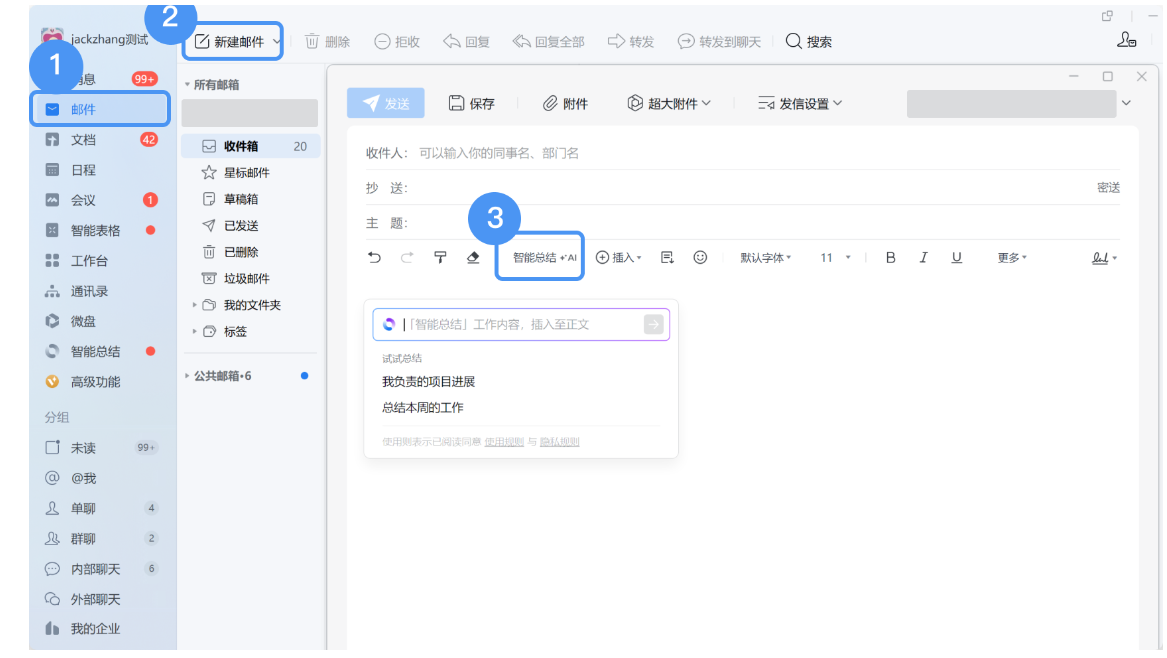This screenshot has width=1167, height=658.
Task: Toggle italic formatting with the I icon
Action: pyautogui.click(x=923, y=257)
